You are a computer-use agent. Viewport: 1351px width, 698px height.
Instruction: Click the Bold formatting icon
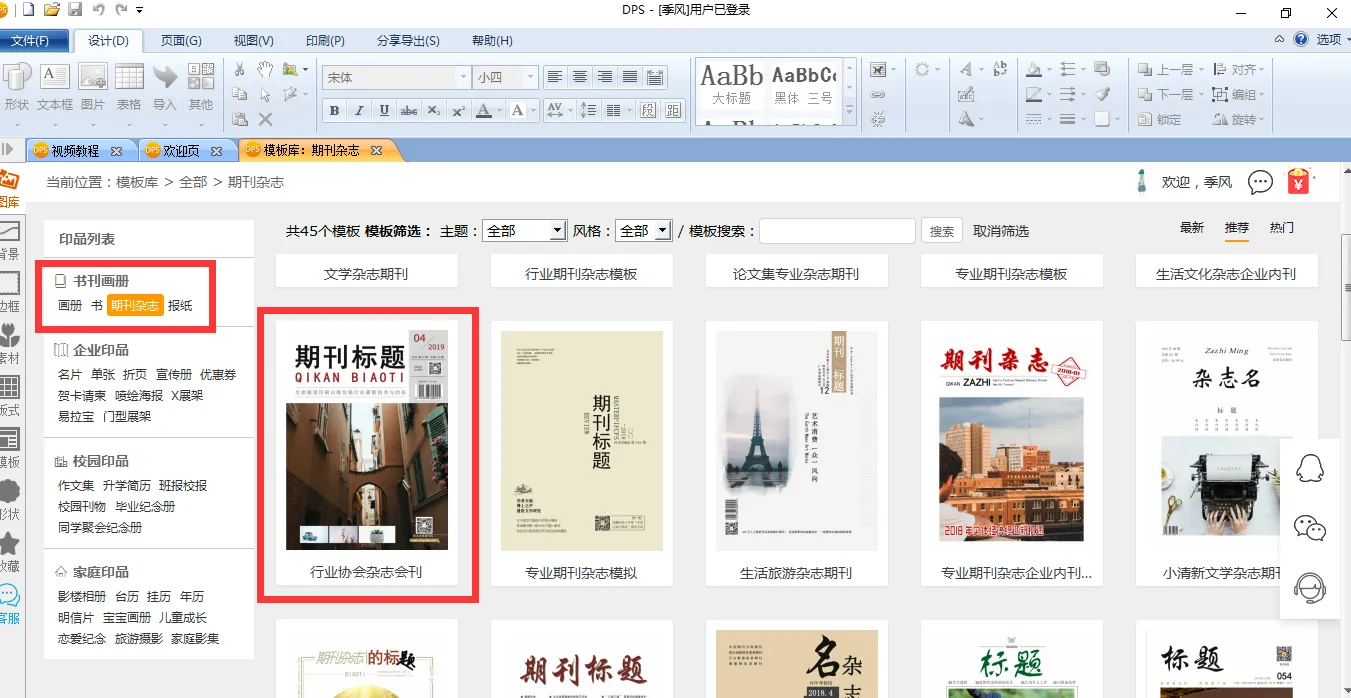click(x=335, y=111)
